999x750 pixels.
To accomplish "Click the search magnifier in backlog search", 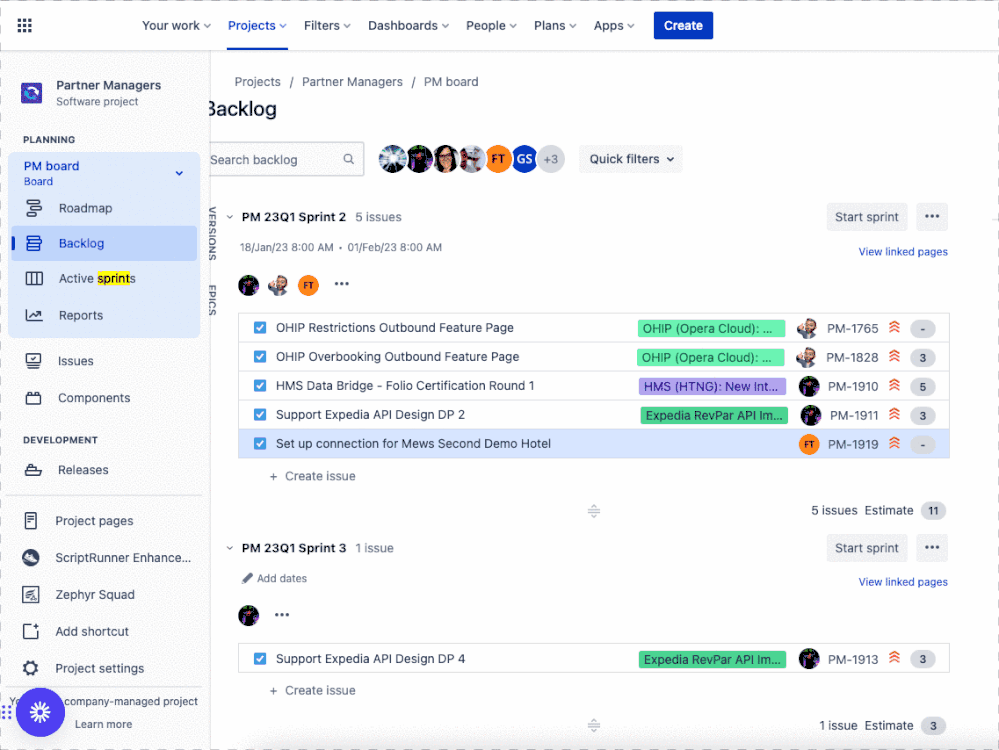I will (349, 159).
